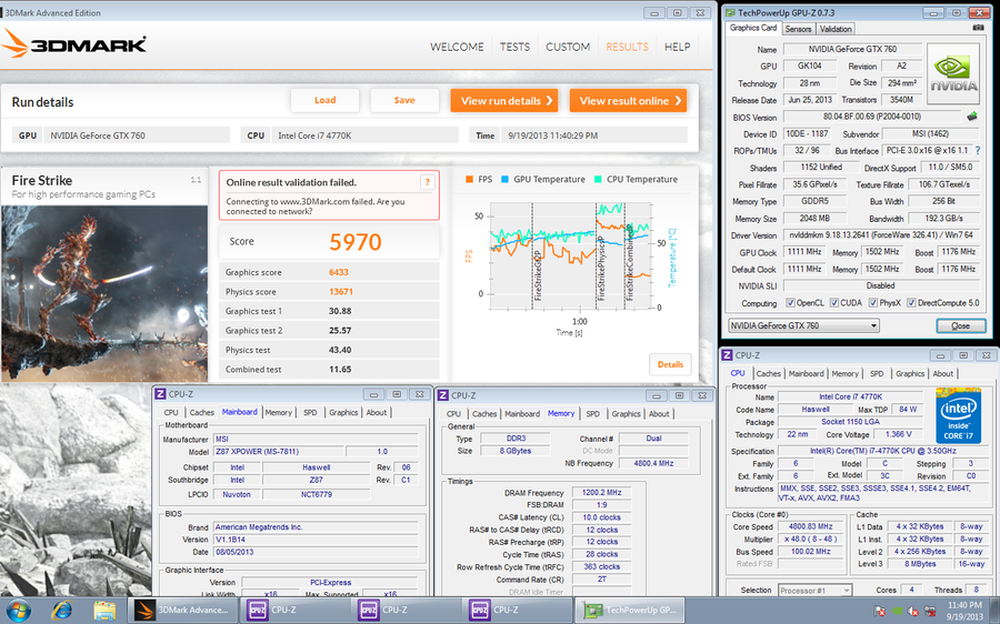The width and height of the screenshot is (1000, 624).
Task: Open the Mainboard tab in the CPU-Z processor window
Action: coord(806,374)
